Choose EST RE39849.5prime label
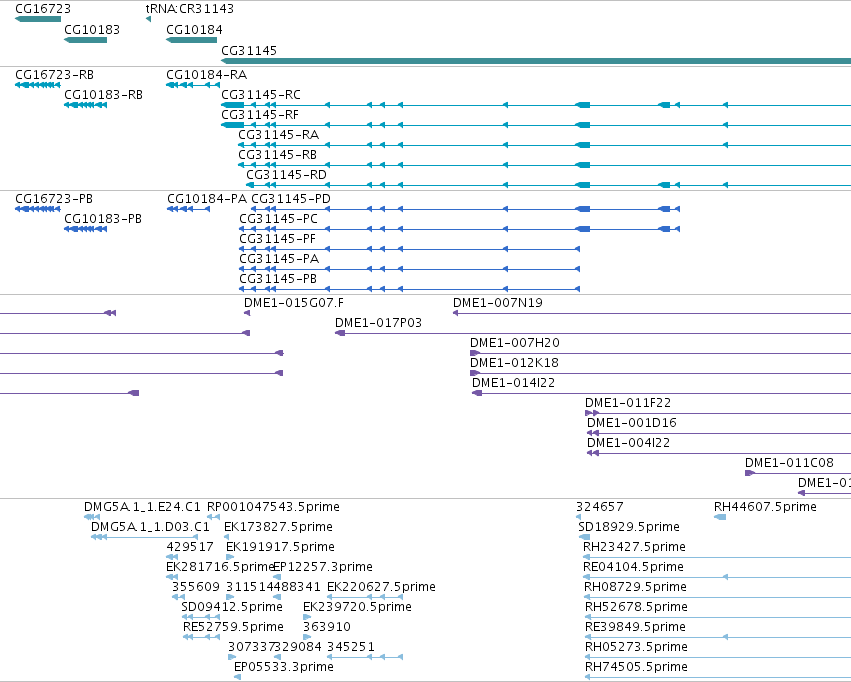851x682 pixels. click(635, 627)
